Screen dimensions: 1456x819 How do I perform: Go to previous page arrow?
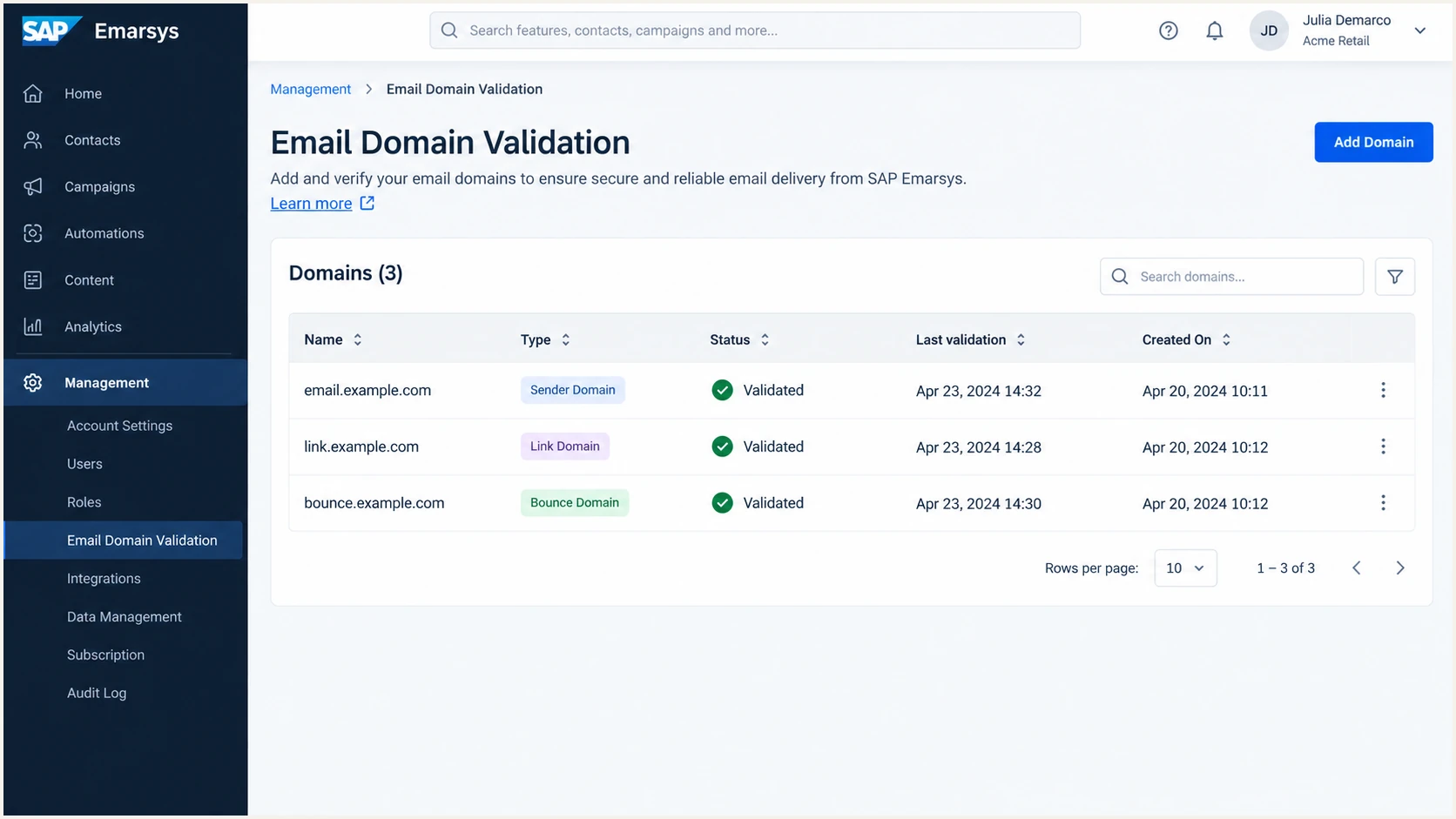[x=1356, y=568]
